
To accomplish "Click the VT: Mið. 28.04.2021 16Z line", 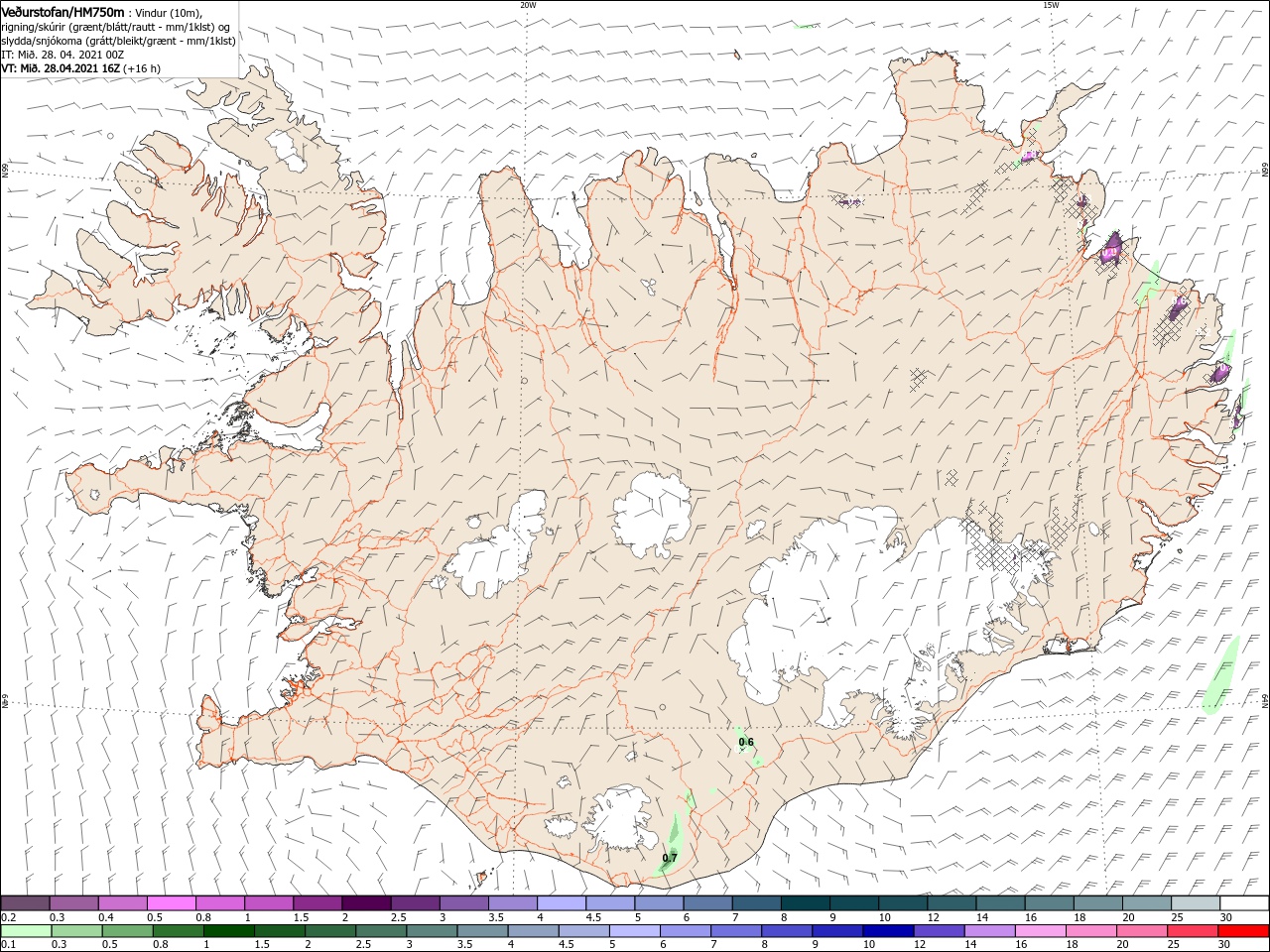I will 81,68.
